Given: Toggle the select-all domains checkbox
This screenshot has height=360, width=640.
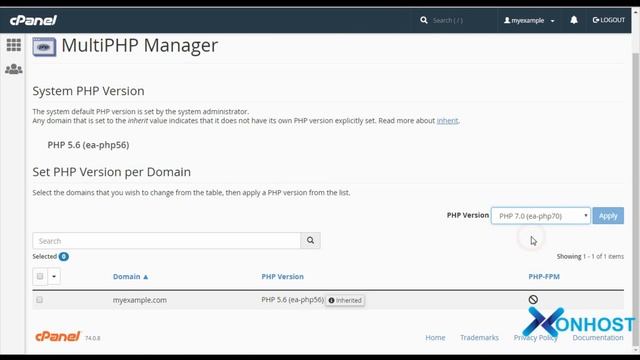Looking at the screenshot, I should coord(40,276).
